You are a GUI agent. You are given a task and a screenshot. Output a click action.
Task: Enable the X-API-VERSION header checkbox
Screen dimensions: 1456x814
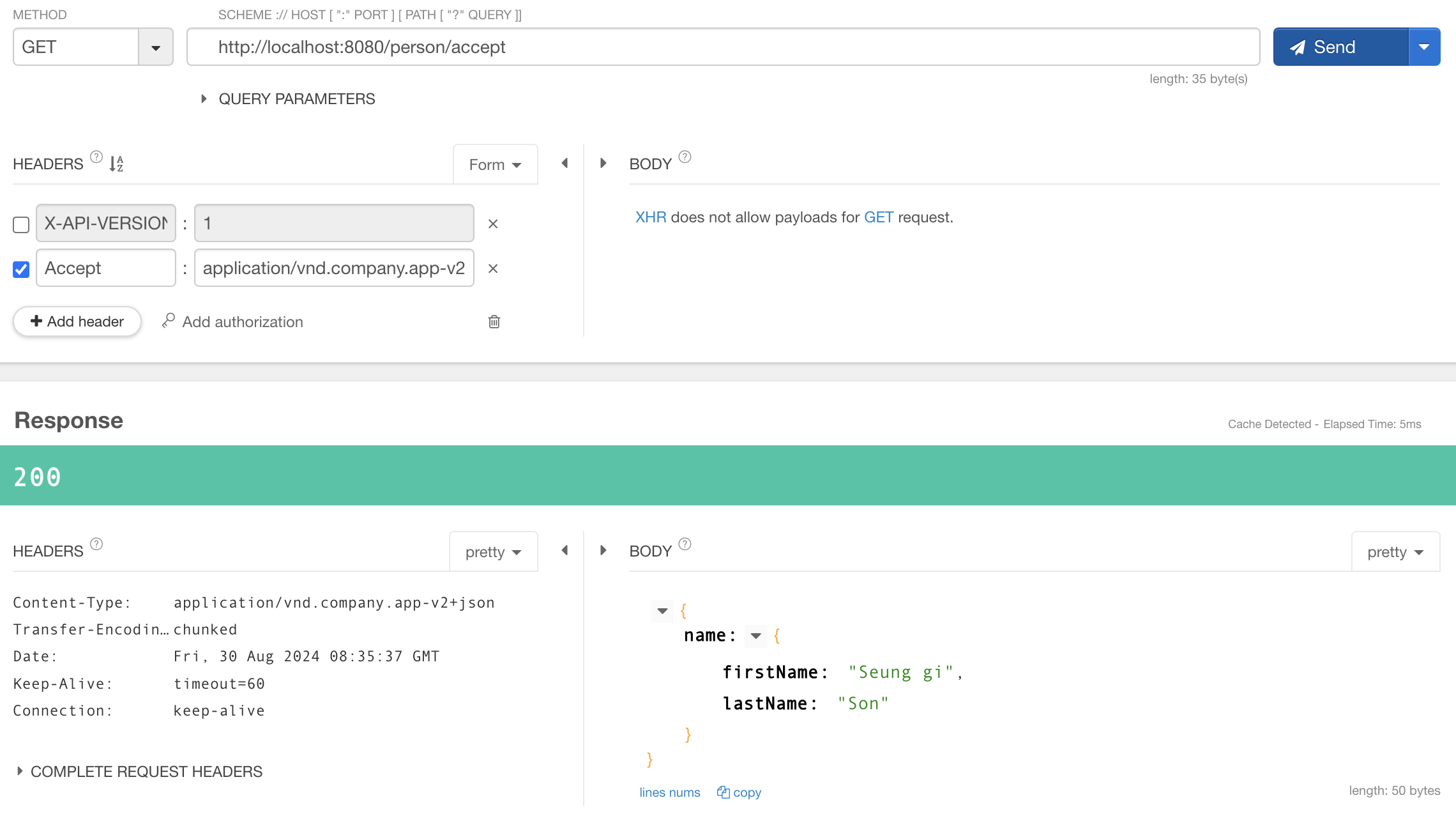point(21,225)
